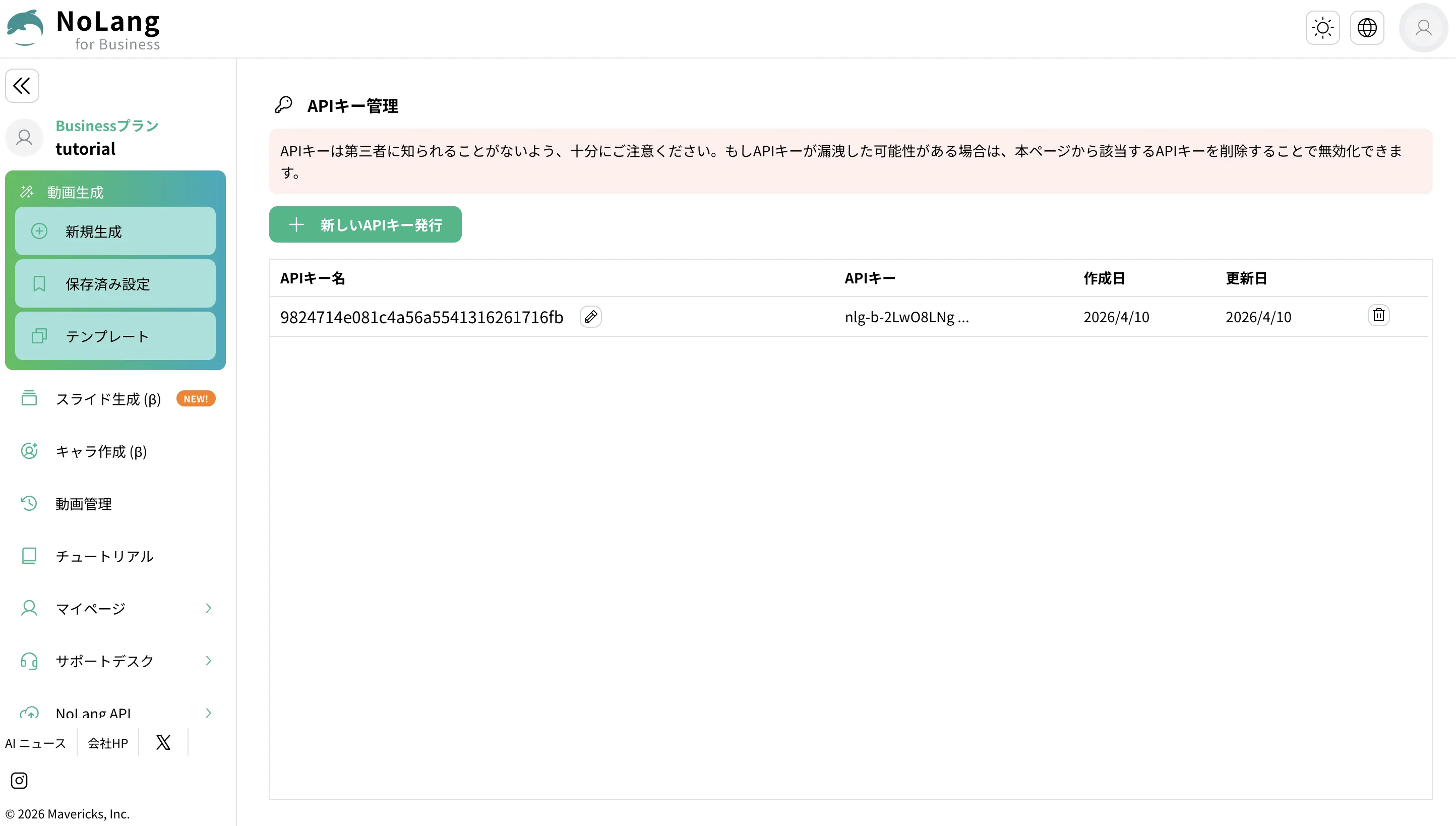Image resolution: width=1456 pixels, height=826 pixels.
Task: Open user account avatar menu
Action: point(1423,28)
